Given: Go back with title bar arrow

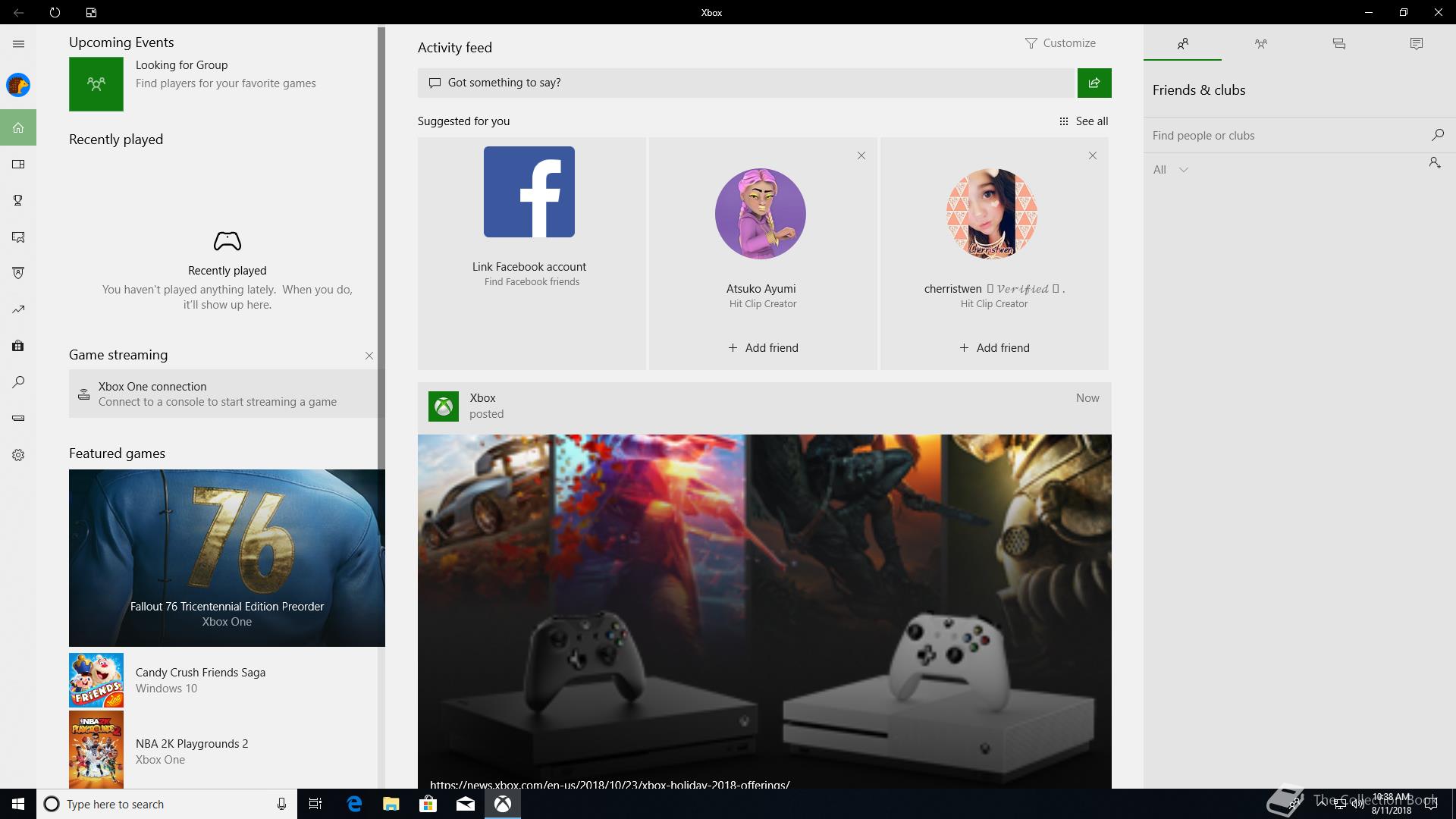Looking at the screenshot, I should tap(18, 12).
